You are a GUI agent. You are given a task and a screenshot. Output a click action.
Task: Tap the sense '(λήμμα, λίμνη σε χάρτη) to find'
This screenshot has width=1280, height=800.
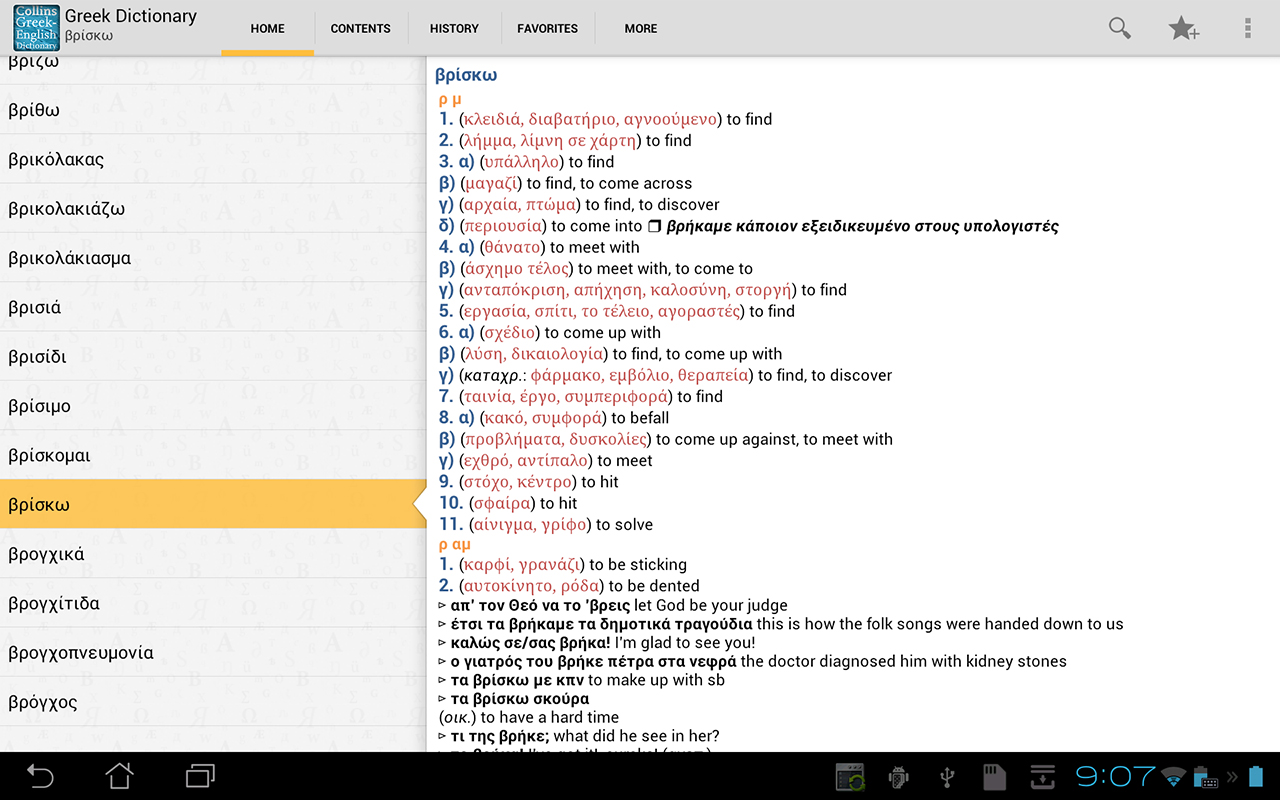pos(576,141)
